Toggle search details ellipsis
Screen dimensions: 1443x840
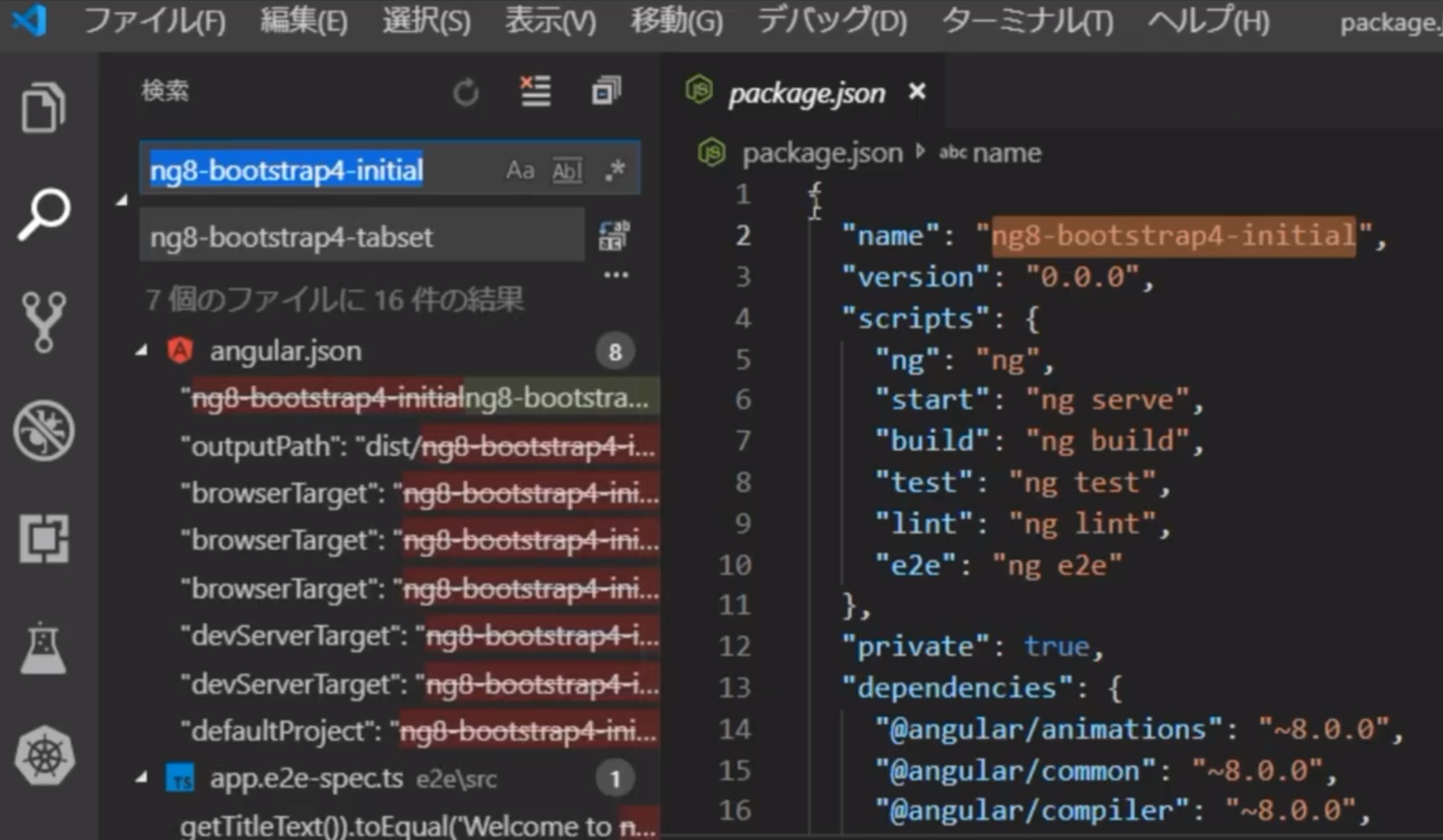pos(616,275)
